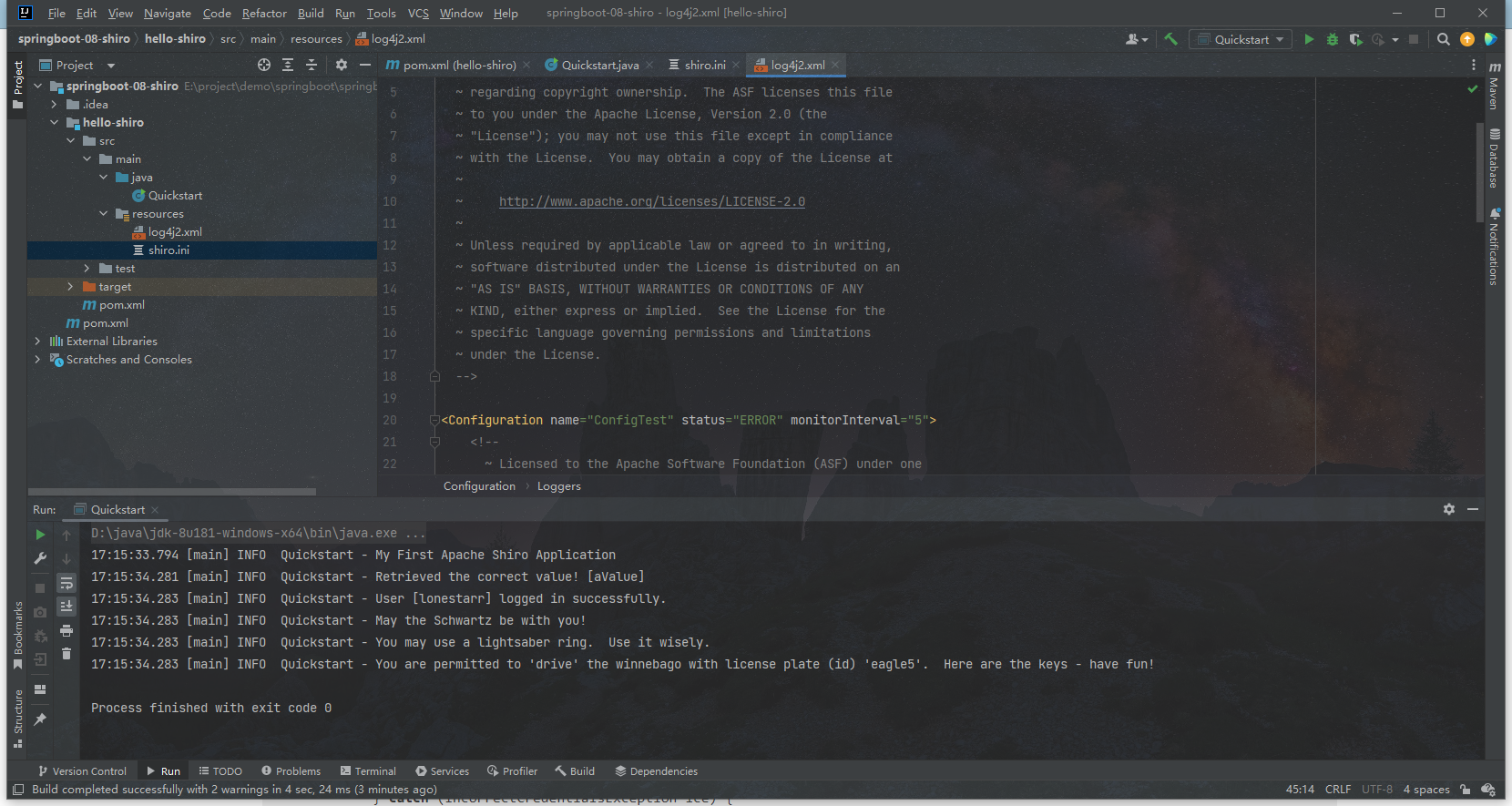Build project with the hammer icon
Screen dimensions: 1512x806
pyautogui.click(x=1171, y=39)
